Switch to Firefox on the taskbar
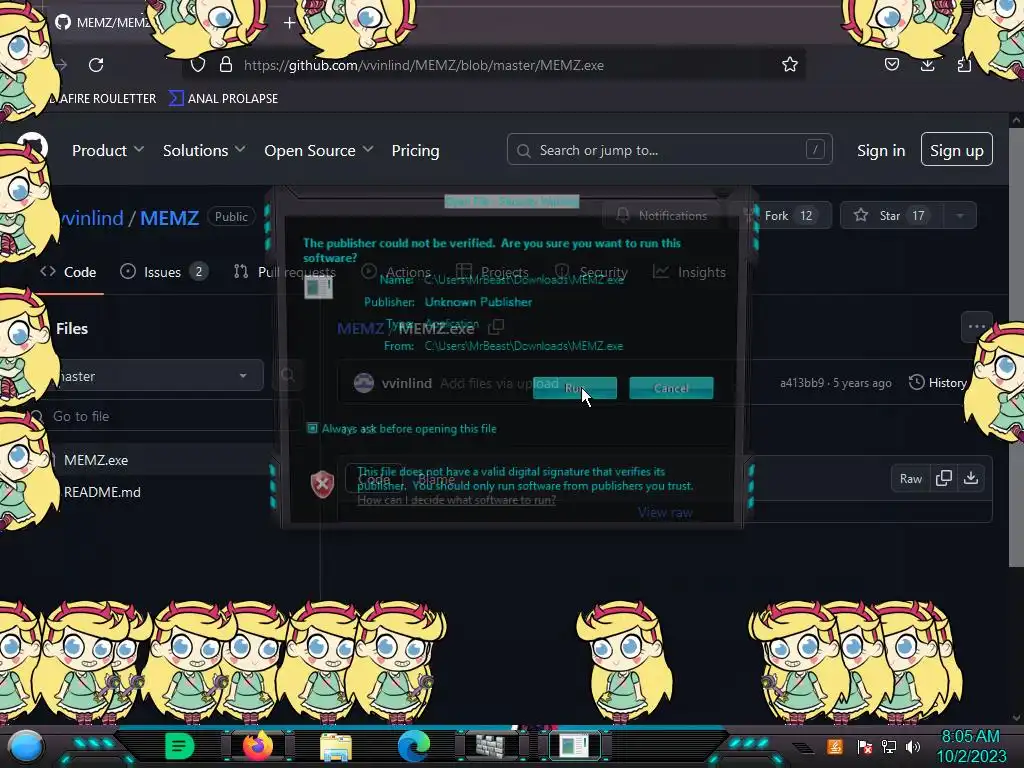The width and height of the screenshot is (1024, 768). point(257,746)
